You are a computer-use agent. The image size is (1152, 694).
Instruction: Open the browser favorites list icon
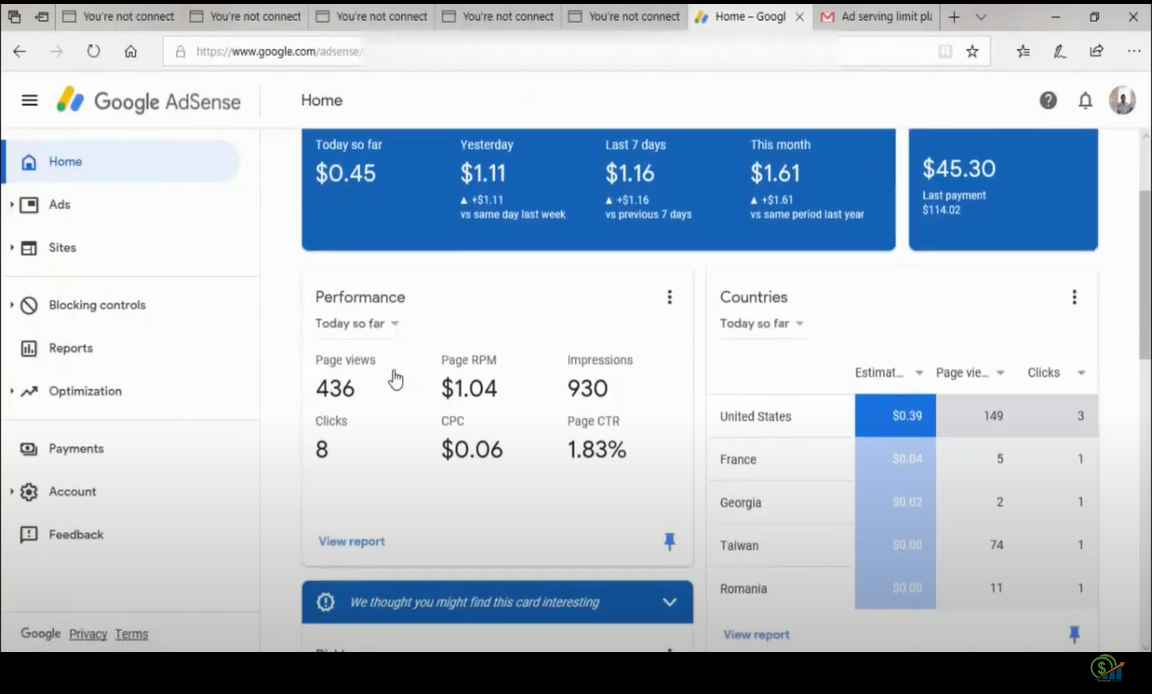tap(1023, 51)
